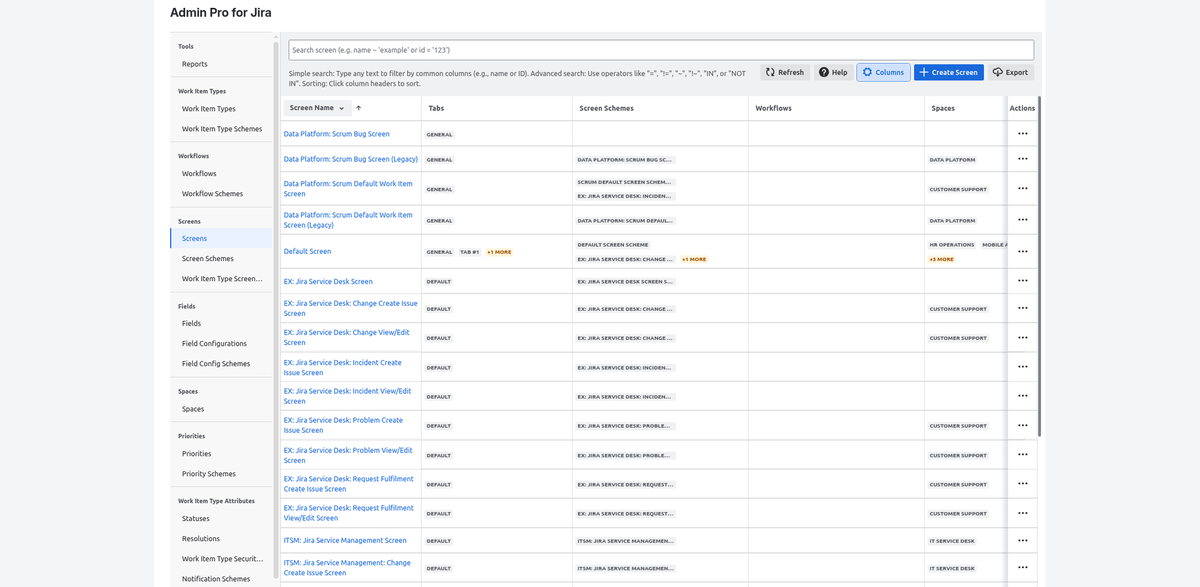Open Notification Schemes sidebar item

tap(216, 579)
